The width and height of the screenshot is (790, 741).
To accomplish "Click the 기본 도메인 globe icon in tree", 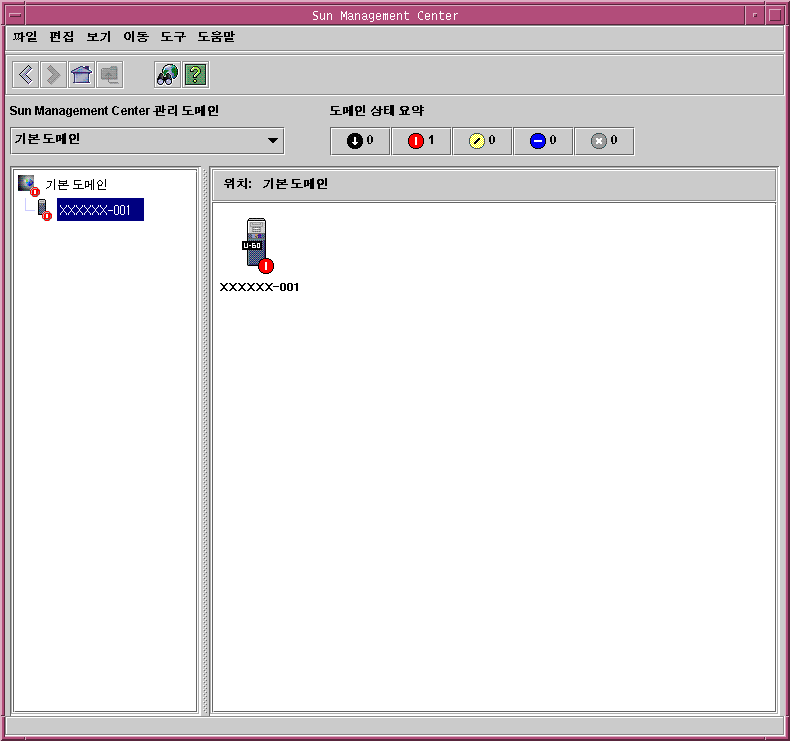I will pos(28,185).
